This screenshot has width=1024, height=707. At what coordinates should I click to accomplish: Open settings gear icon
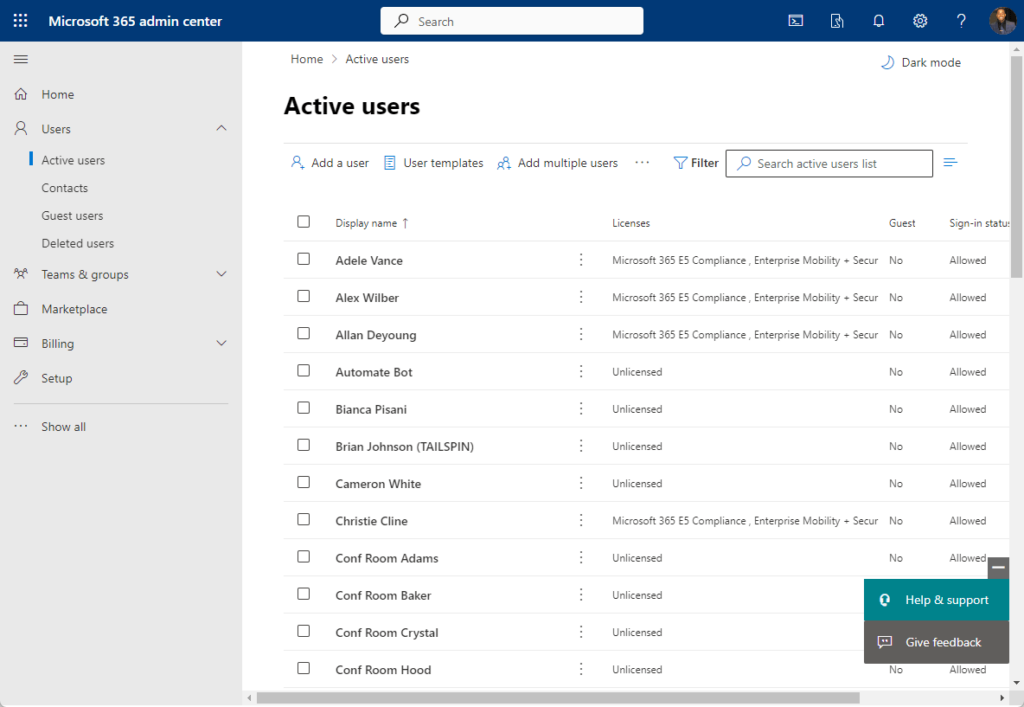point(920,21)
